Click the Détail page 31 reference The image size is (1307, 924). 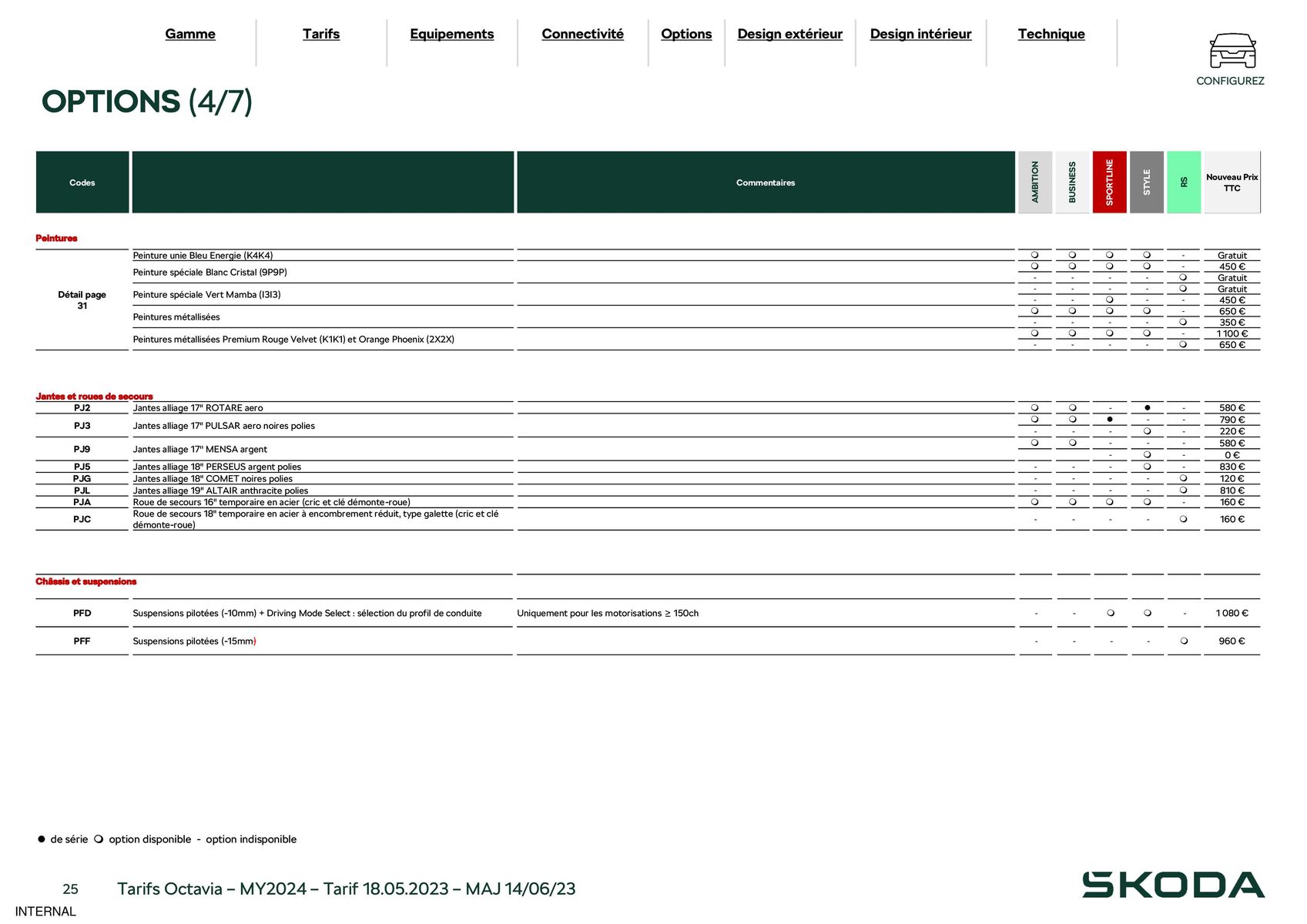tap(82, 300)
